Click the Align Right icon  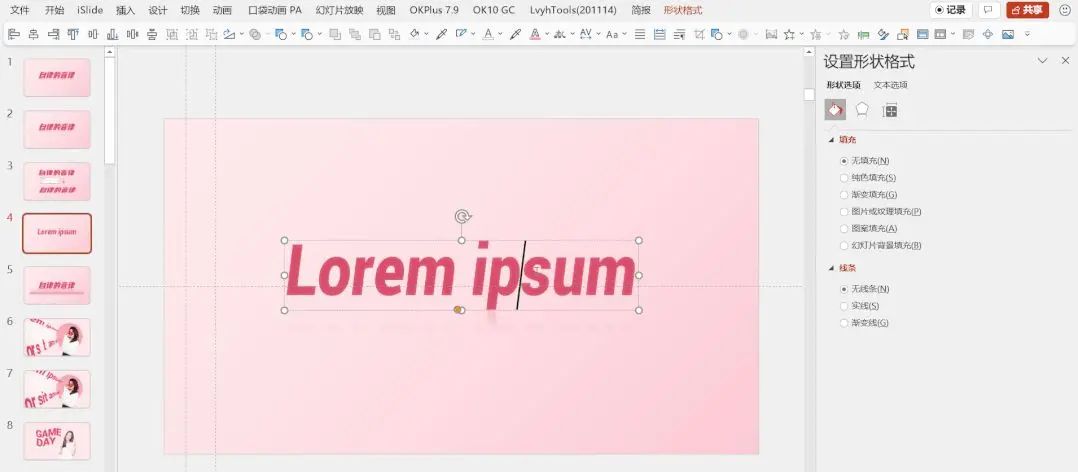pos(53,34)
